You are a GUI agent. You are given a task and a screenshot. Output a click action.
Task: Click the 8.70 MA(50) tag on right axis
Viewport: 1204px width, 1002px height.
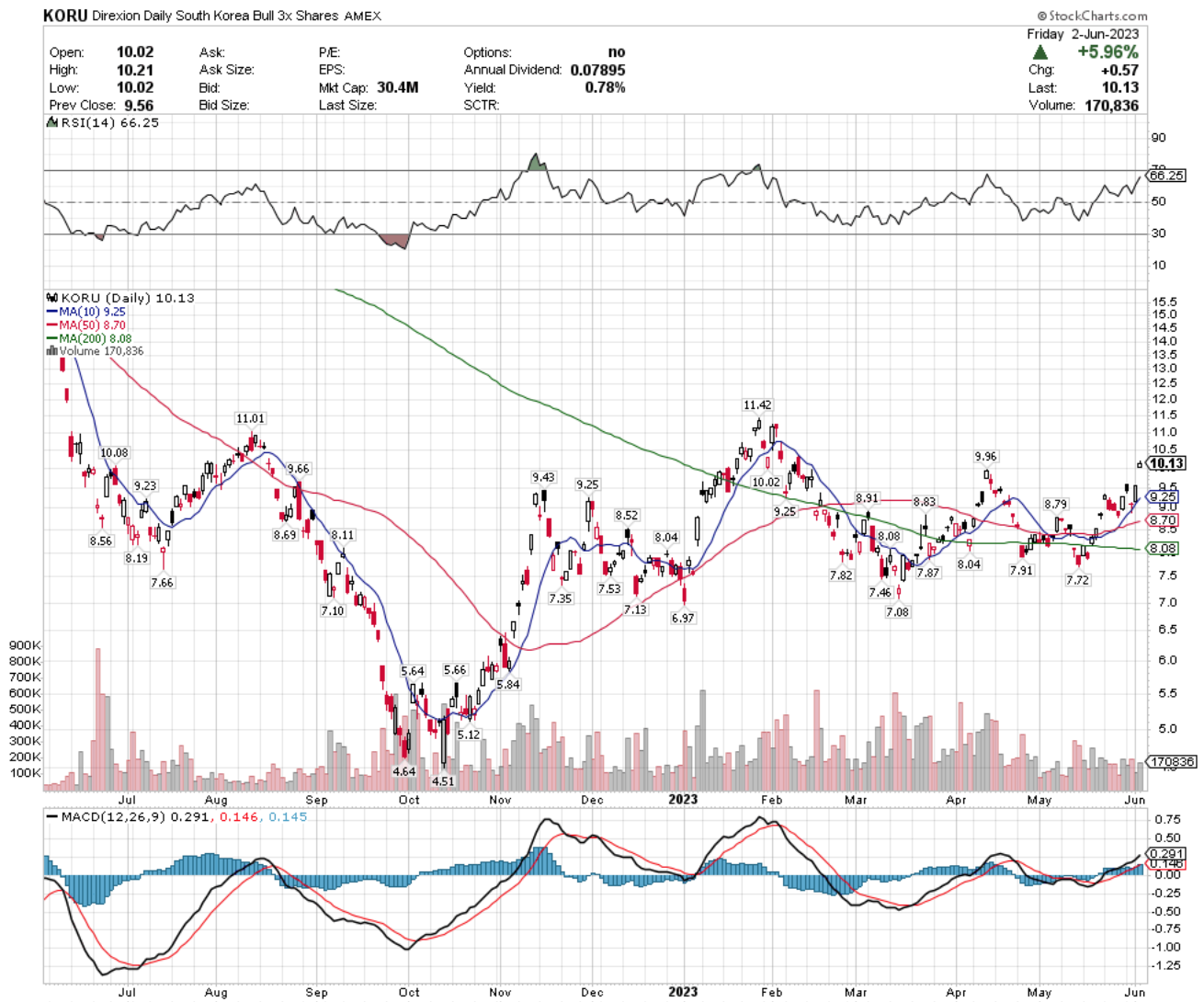point(1164,520)
